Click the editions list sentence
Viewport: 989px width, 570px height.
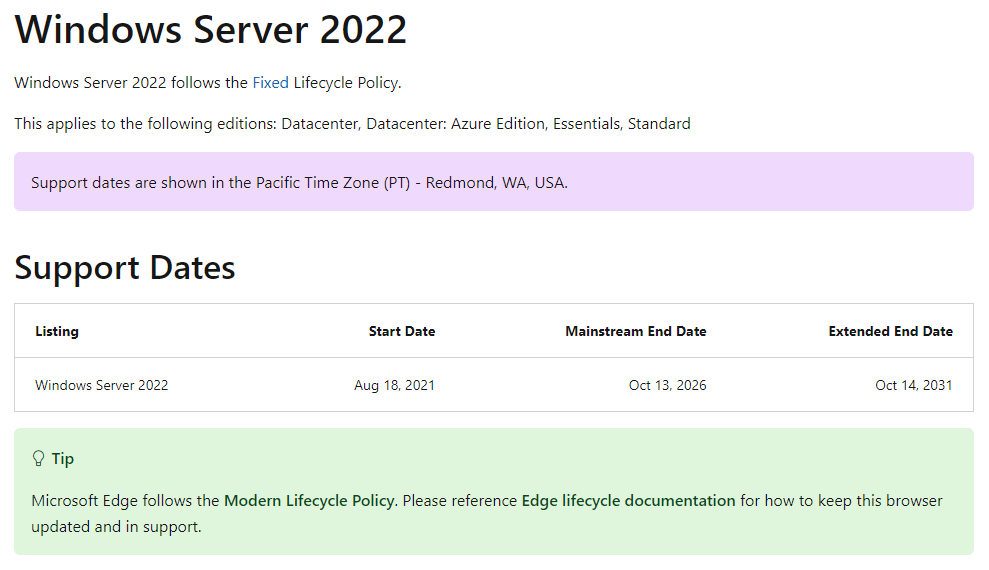coord(353,124)
